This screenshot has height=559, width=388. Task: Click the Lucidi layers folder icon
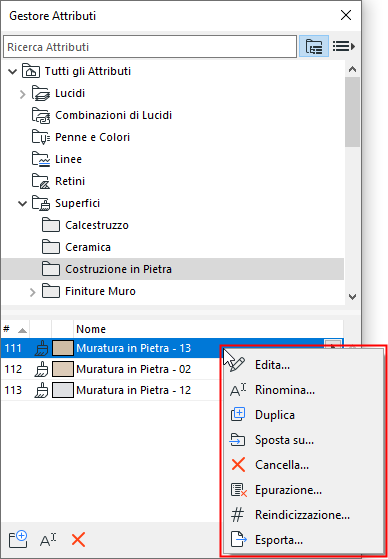click(x=41, y=93)
